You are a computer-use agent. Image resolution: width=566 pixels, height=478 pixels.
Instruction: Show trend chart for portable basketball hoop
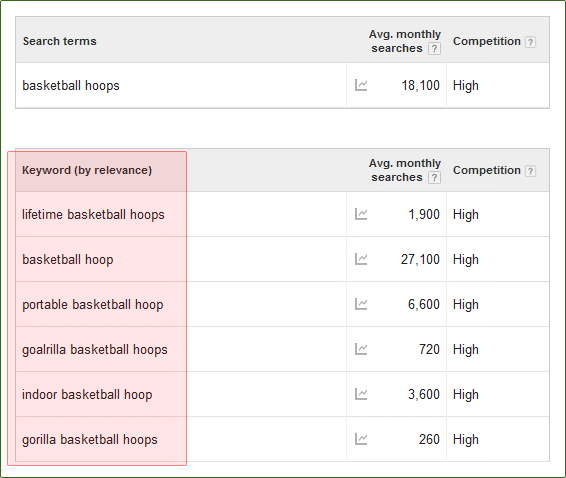361,304
